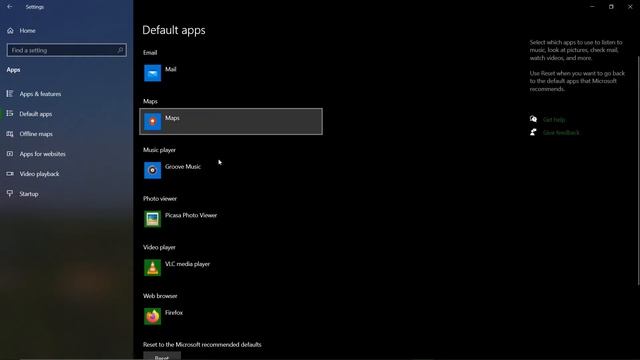Click the Video playback camera icon
640x360 pixels.
[10, 173]
